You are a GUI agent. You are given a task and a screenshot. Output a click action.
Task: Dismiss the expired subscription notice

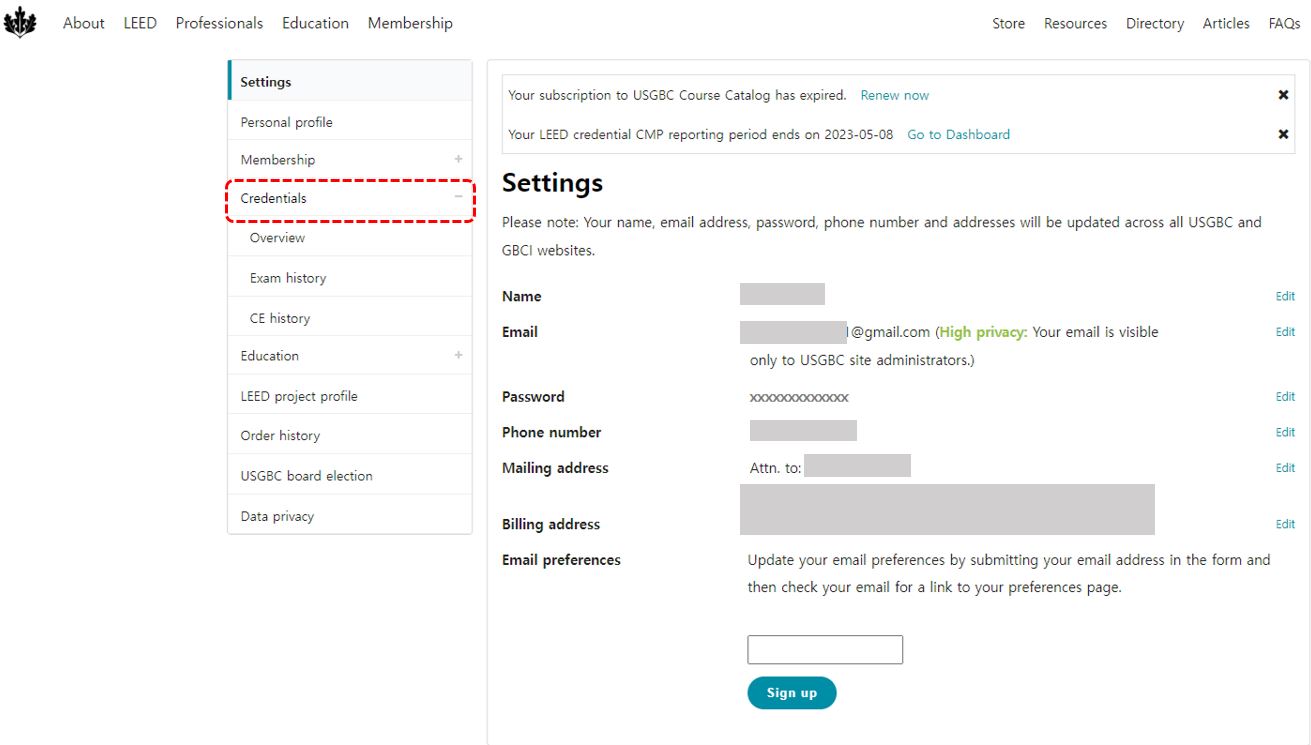tap(1283, 95)
